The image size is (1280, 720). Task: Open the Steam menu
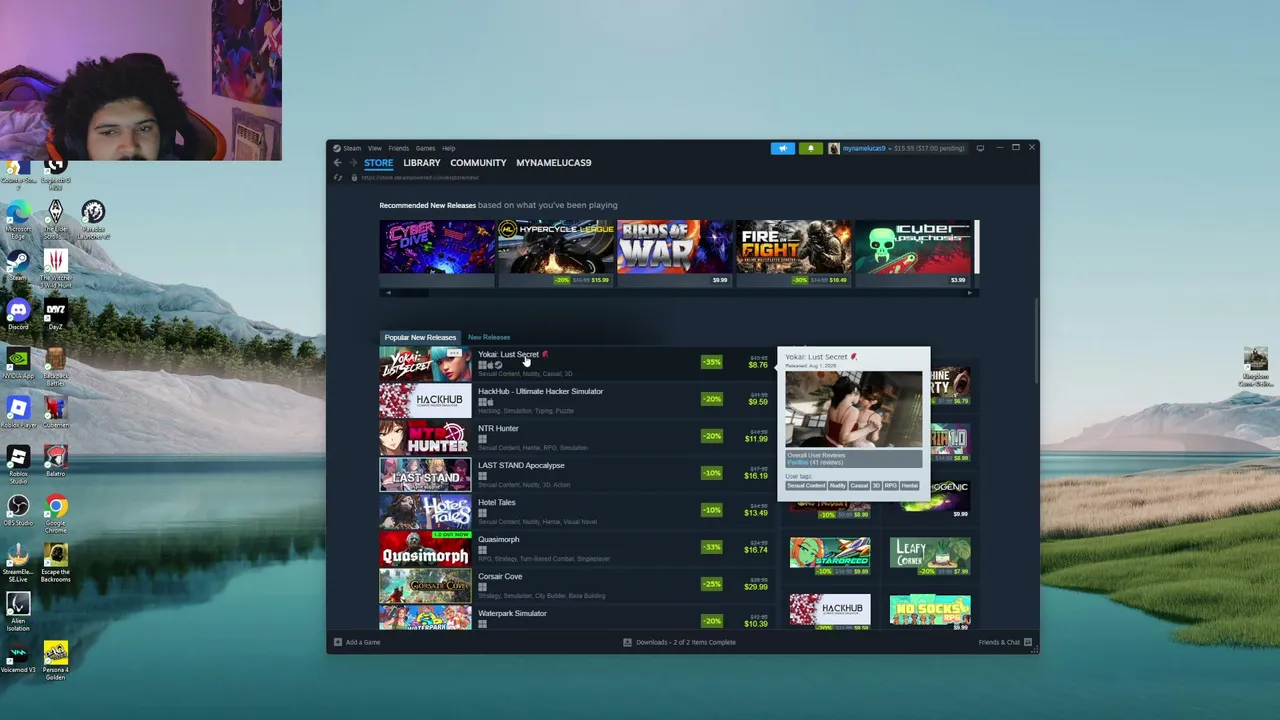click(352, 148)
